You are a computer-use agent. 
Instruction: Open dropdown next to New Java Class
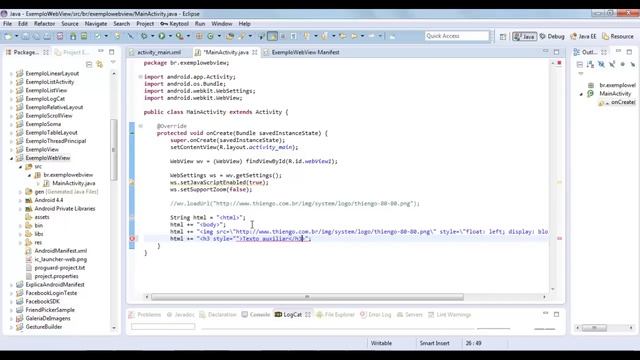(x=219, y=36)
